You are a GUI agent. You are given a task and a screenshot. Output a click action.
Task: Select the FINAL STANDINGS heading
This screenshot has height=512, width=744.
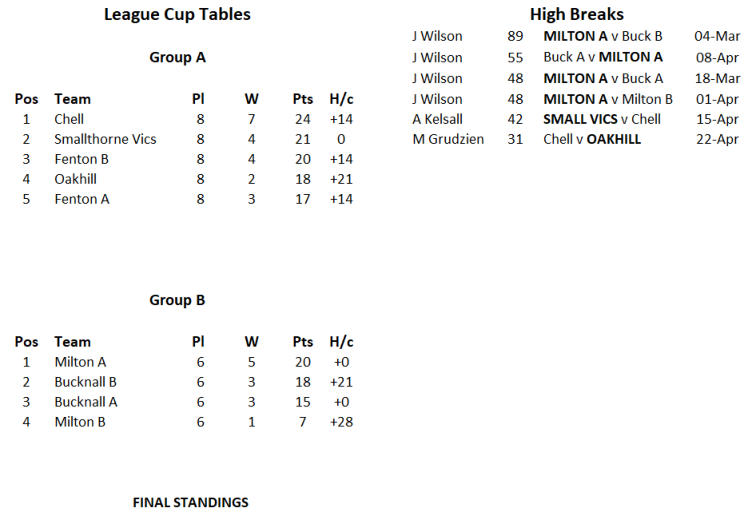pos(190,502)
